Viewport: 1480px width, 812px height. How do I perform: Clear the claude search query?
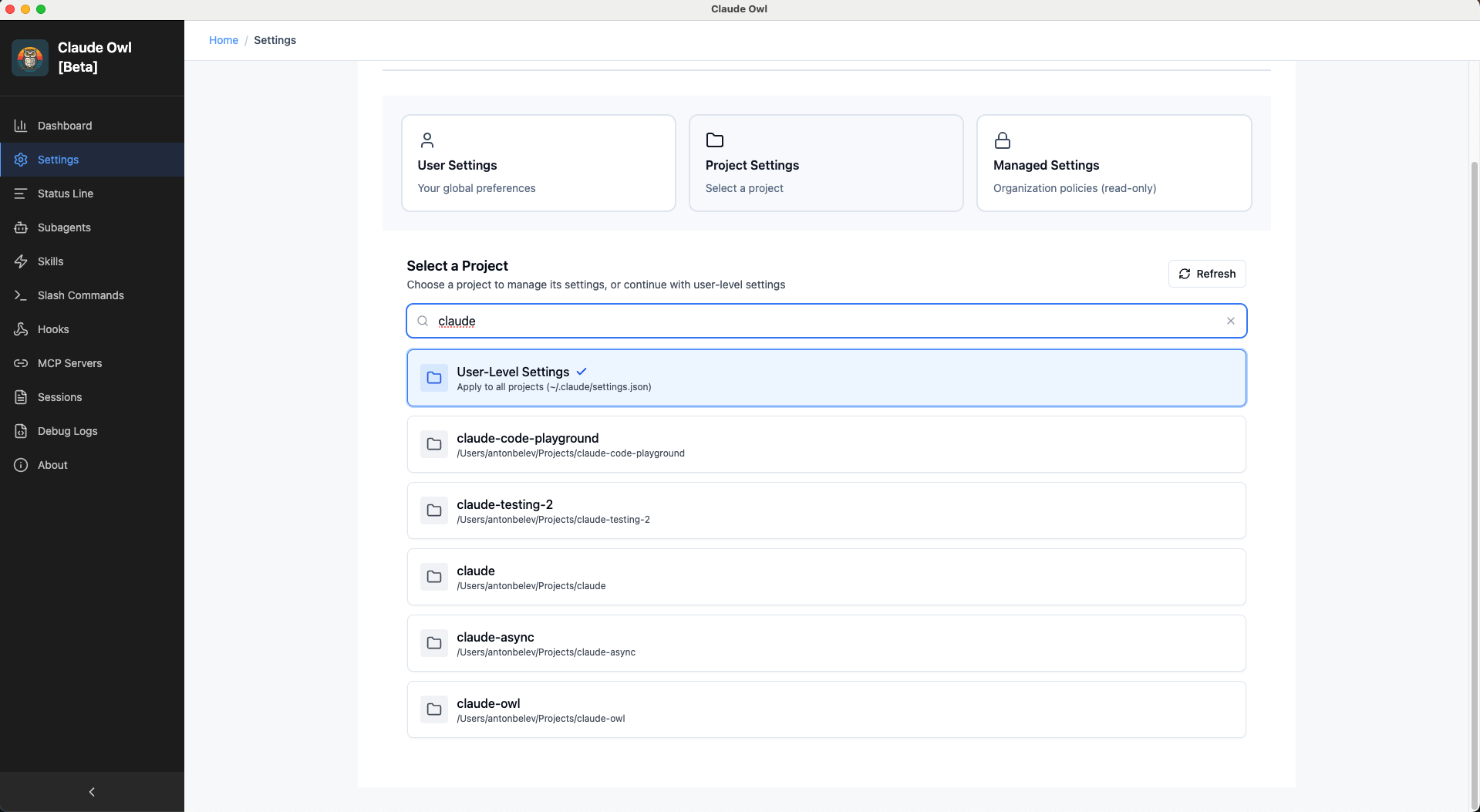tap(1230, 321)
